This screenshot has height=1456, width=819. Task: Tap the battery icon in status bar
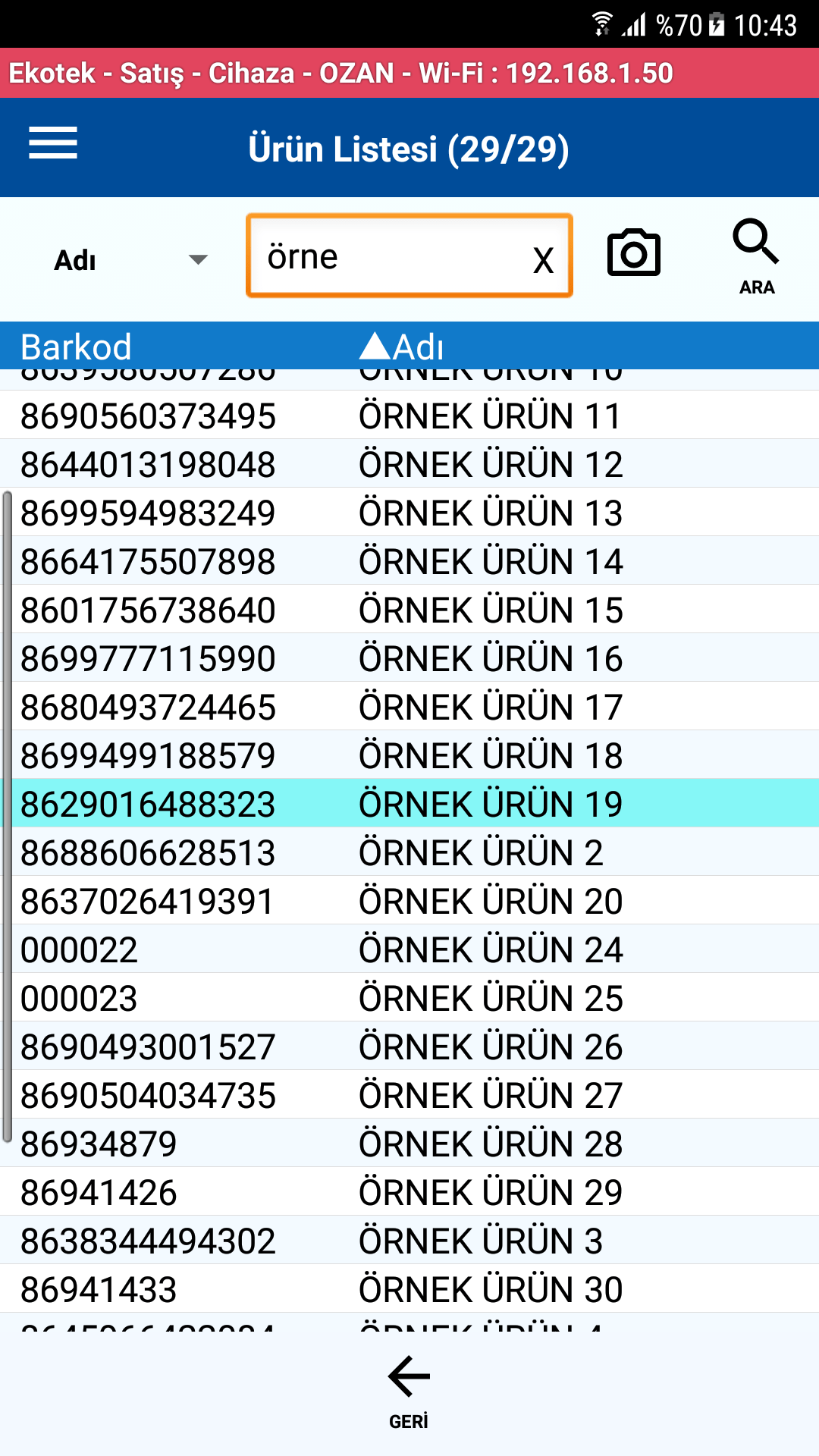[x=717, y=24]
